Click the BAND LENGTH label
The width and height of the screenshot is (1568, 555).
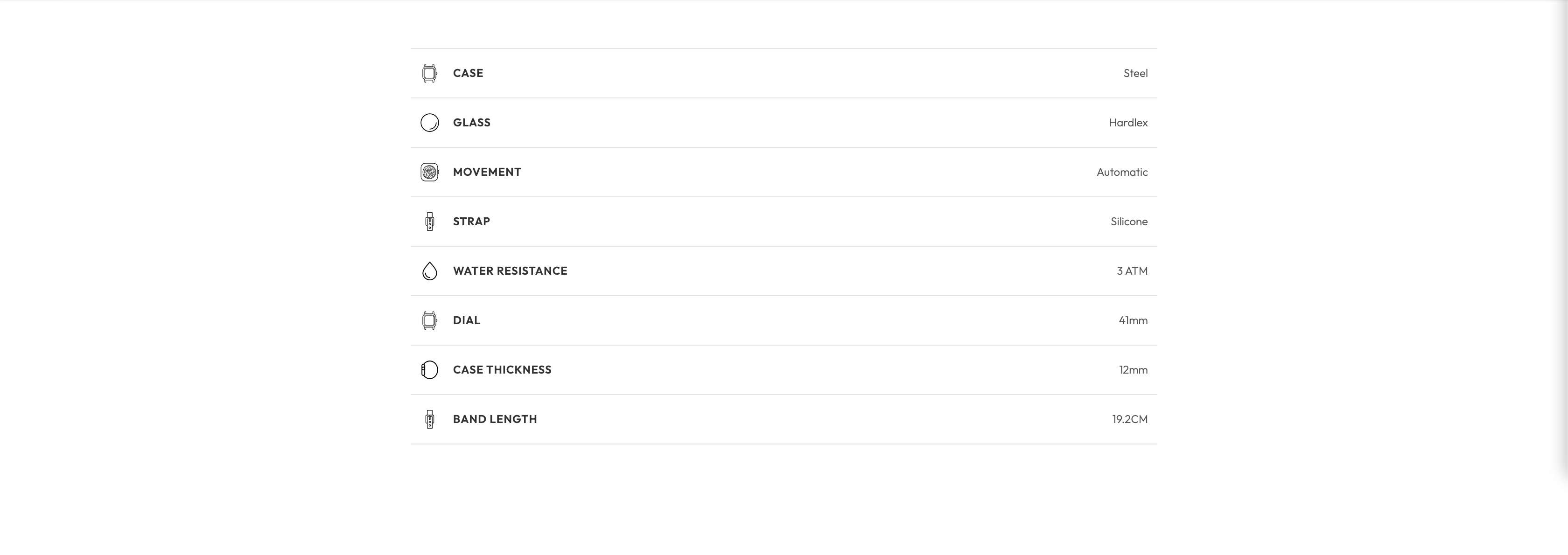click(494, 419)
